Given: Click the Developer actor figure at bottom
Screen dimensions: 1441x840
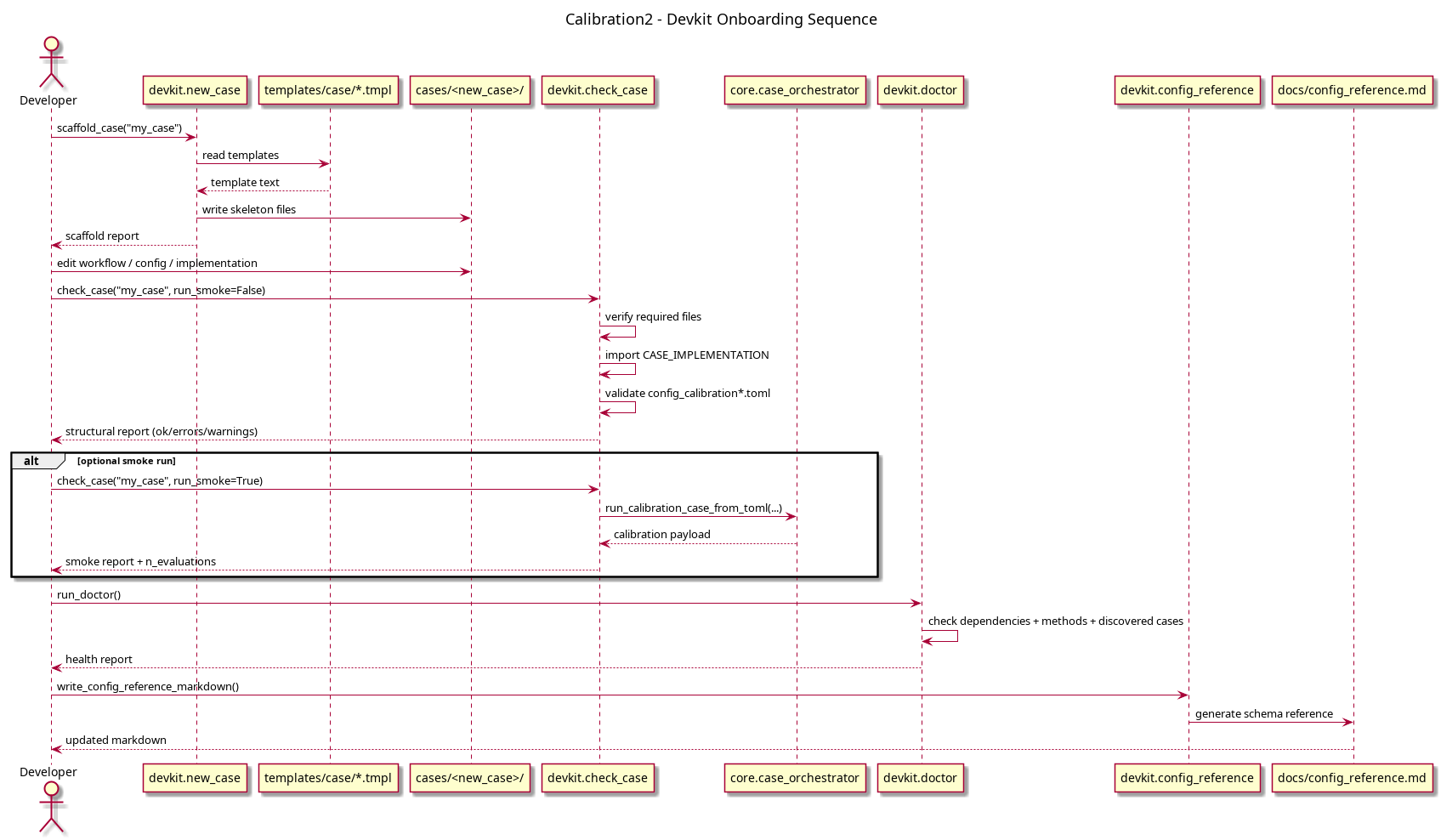Looking at the screenshot, I should coord(51,807).
